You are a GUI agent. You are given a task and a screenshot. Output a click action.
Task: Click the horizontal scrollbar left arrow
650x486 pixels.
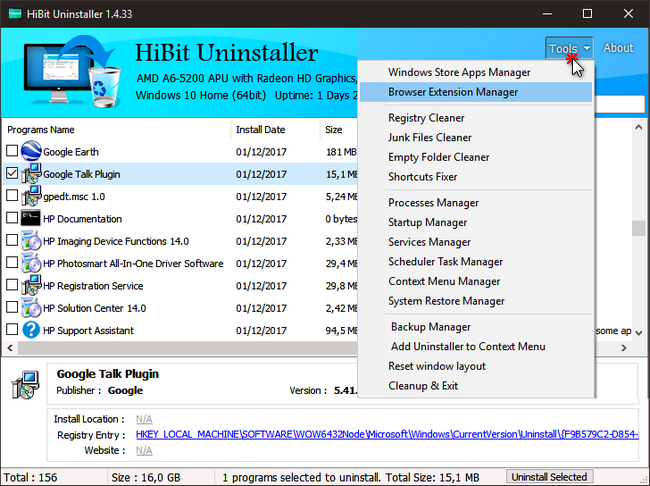10,348
